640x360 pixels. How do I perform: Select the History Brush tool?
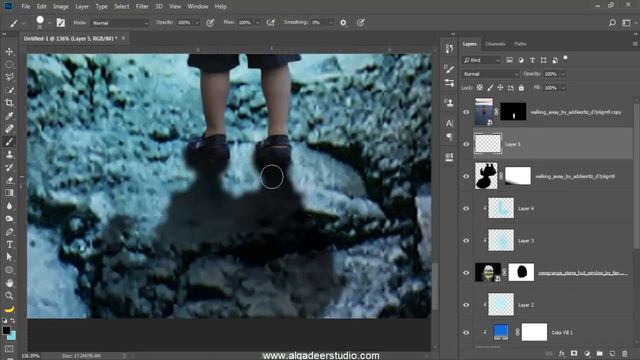pos(9,167)
